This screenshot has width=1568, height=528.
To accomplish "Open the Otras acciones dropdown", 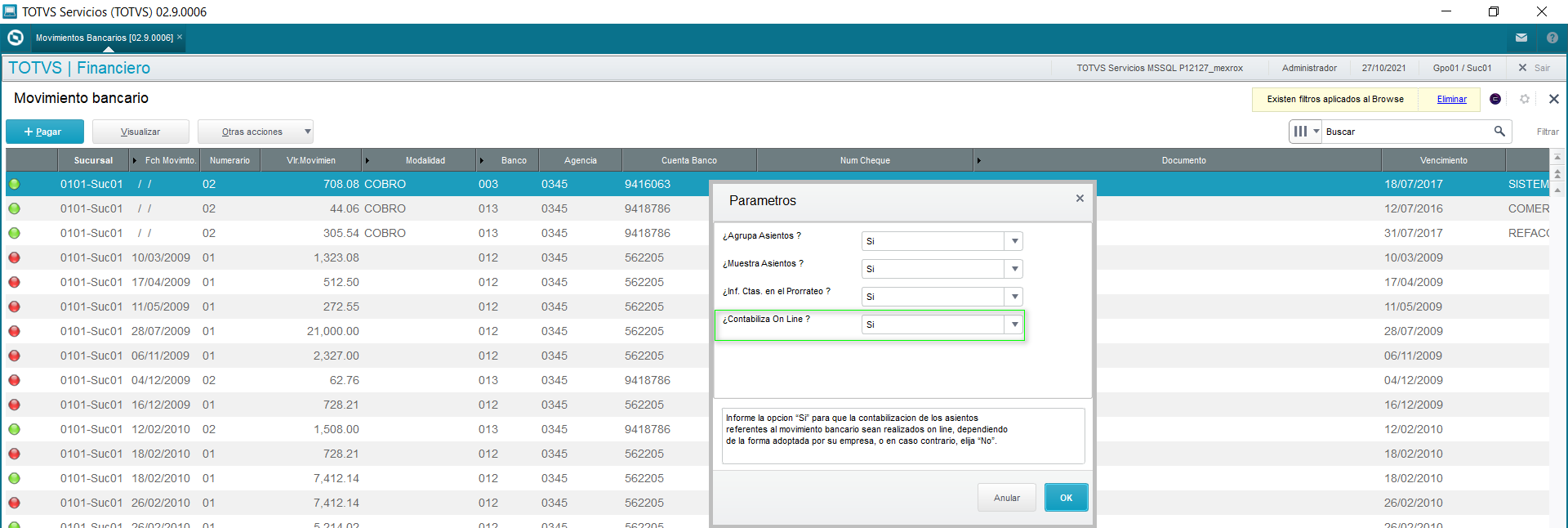I will click(x=256, y=132).
